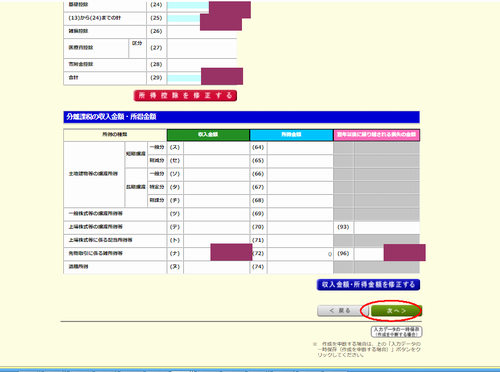The height and width of the screenshot is (372, 500).
Task: Click the (26) code cell
Action: (156, 31)
